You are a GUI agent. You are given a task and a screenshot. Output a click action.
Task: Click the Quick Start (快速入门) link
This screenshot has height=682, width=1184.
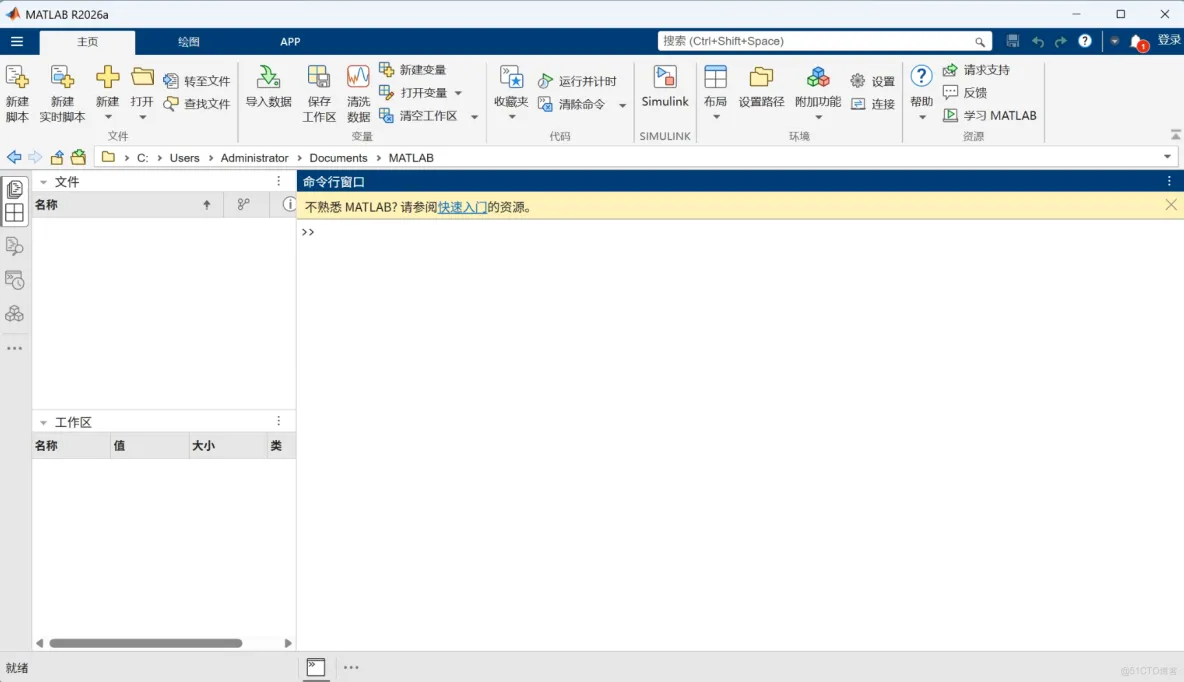pos(462,207)
